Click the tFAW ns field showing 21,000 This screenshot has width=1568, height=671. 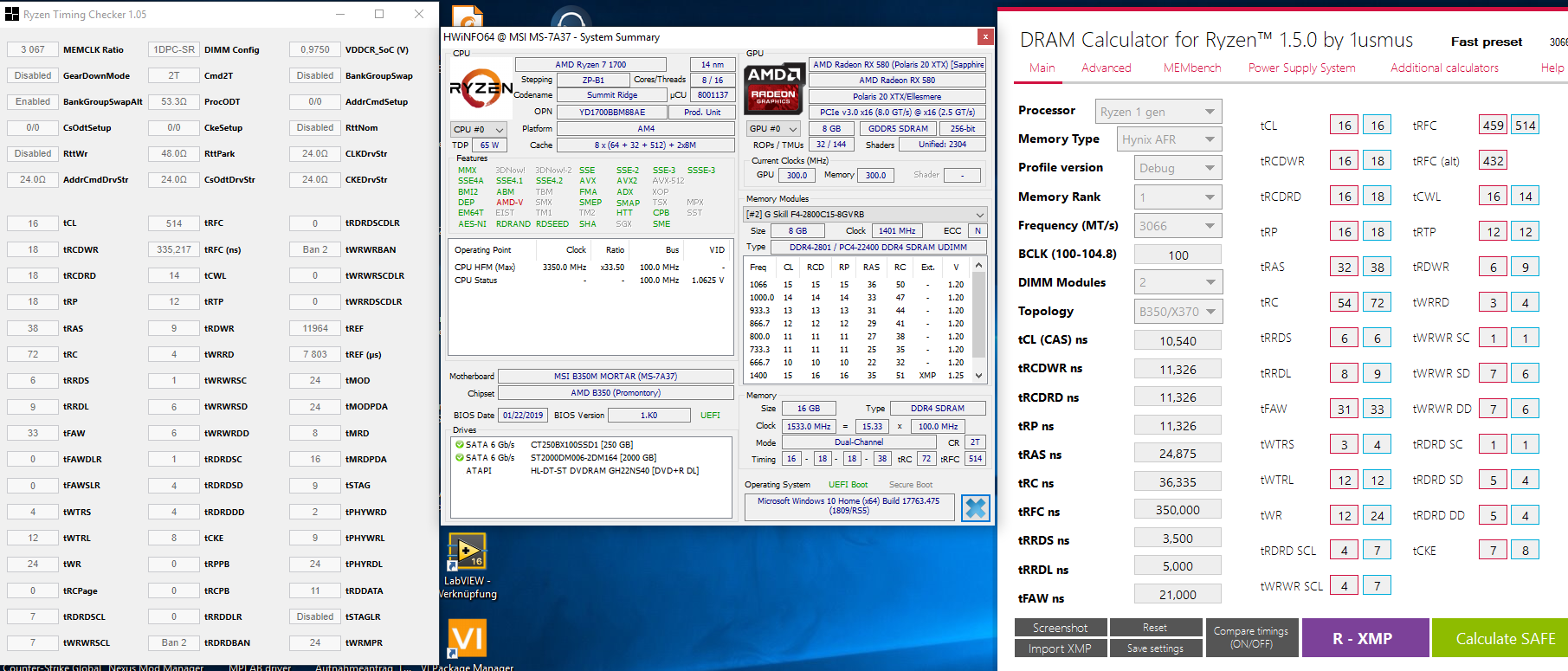pyautogui.click(x=1178, y=595)
